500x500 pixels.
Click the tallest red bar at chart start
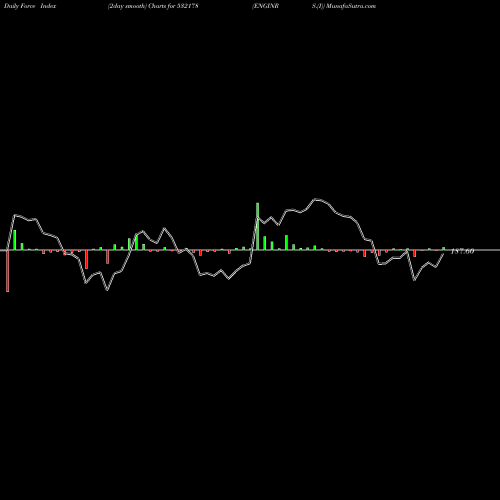[8, 271]
